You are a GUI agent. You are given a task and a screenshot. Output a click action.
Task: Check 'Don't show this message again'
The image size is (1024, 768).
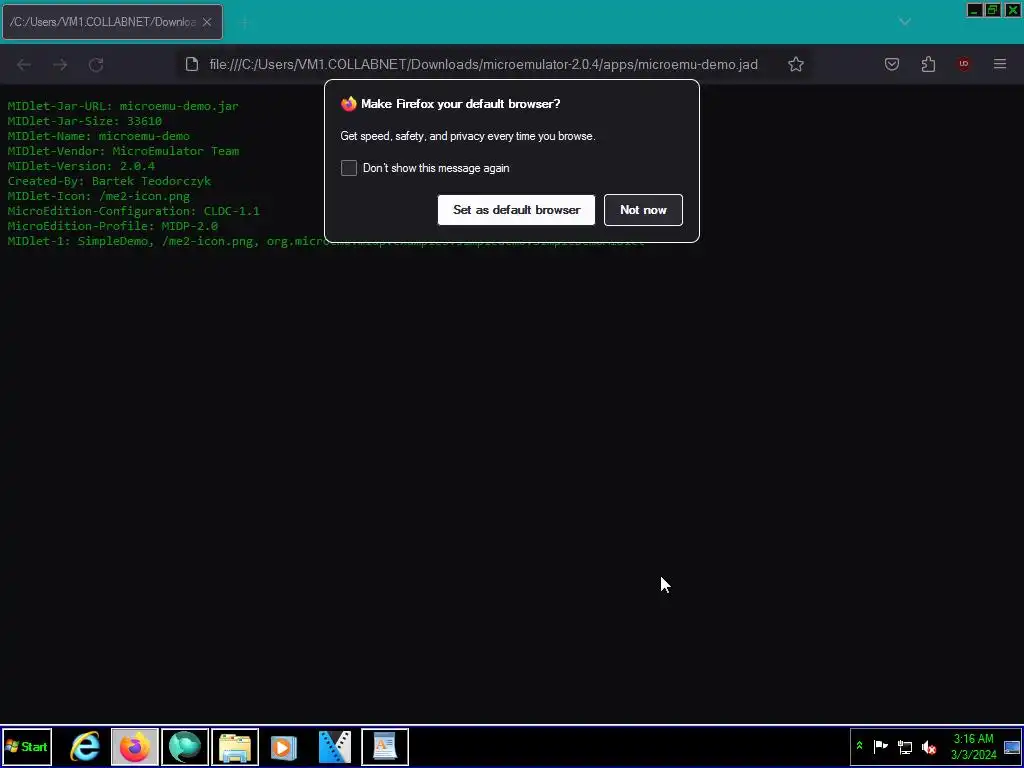point(349,168)
